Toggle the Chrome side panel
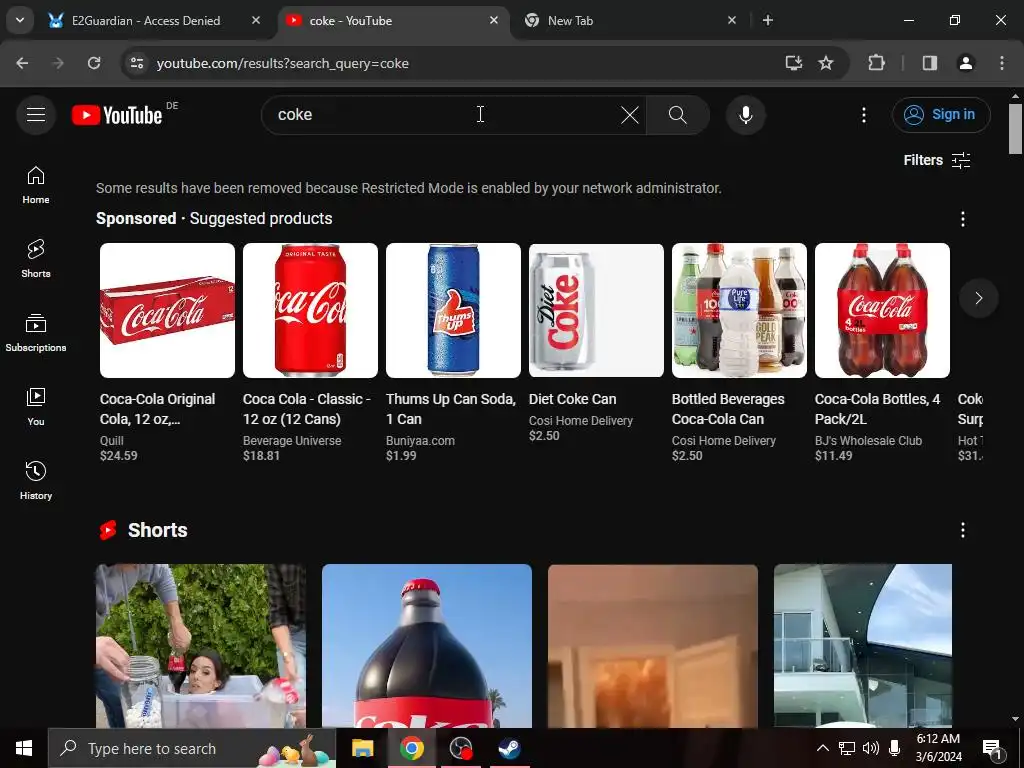 929,63
